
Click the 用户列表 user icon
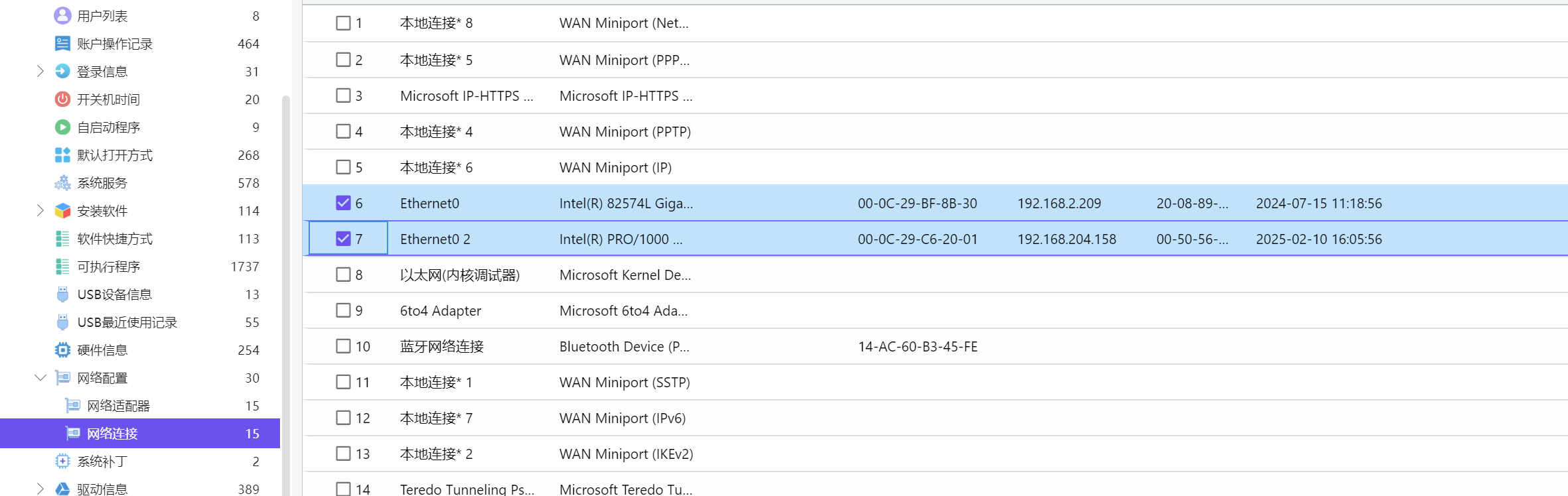(62, 15)
